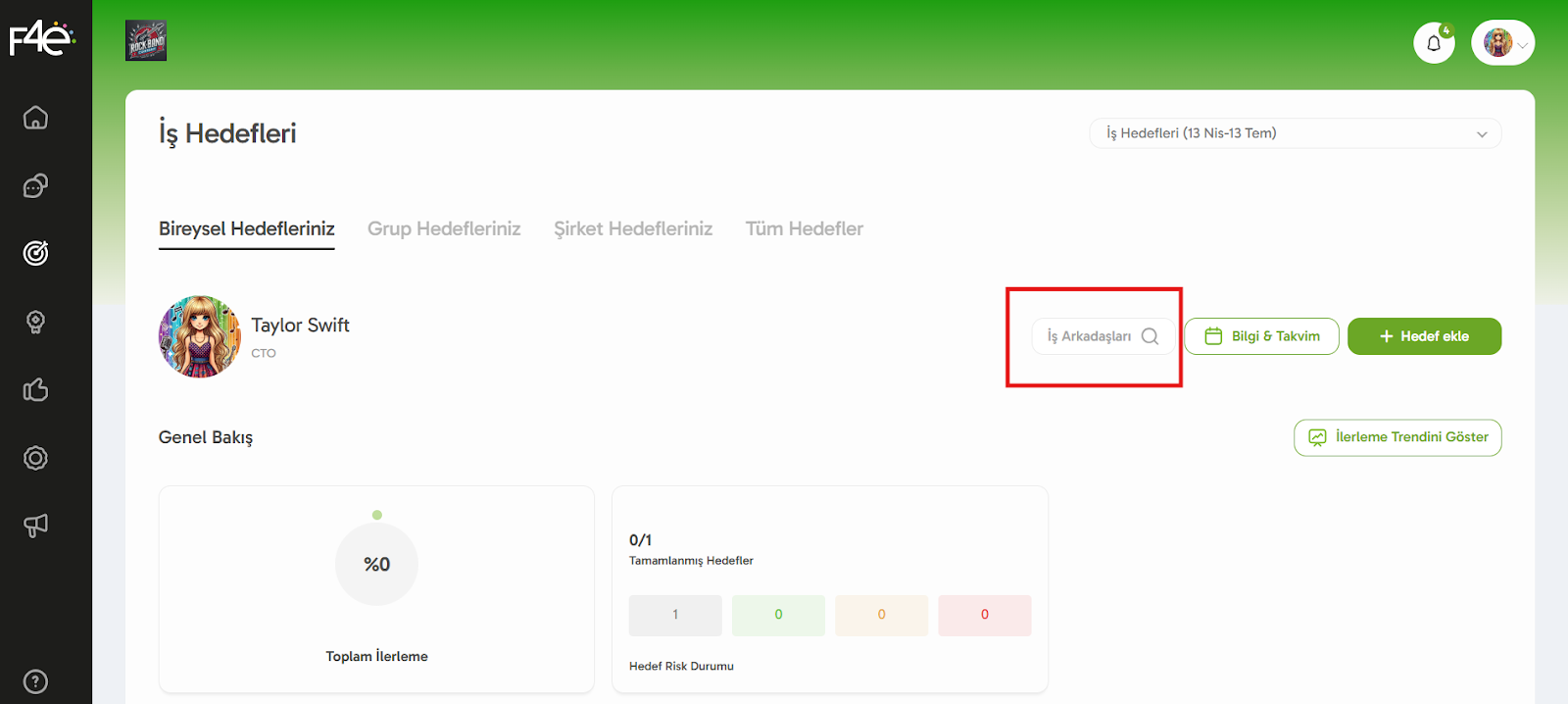This screenshot has height=704, width=1568.
Task: Open the user profile avatar menu
Action: point(1502,43)
